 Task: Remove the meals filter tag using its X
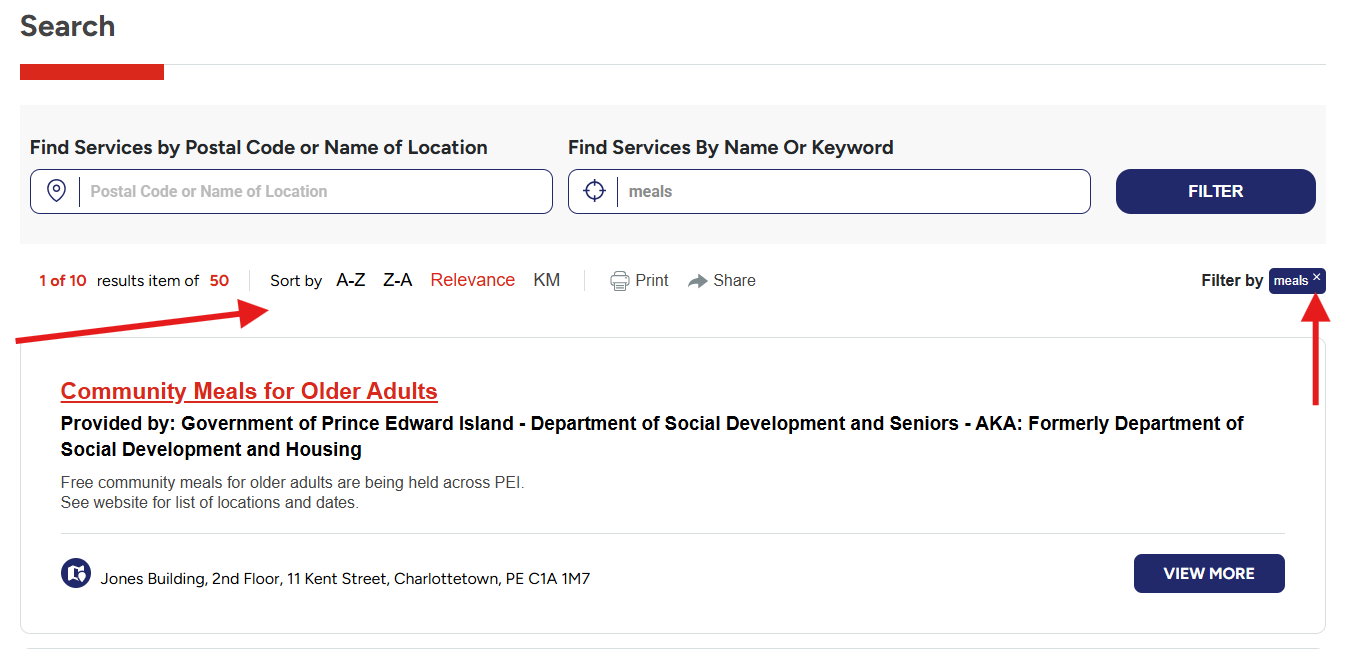point(1316,277)
